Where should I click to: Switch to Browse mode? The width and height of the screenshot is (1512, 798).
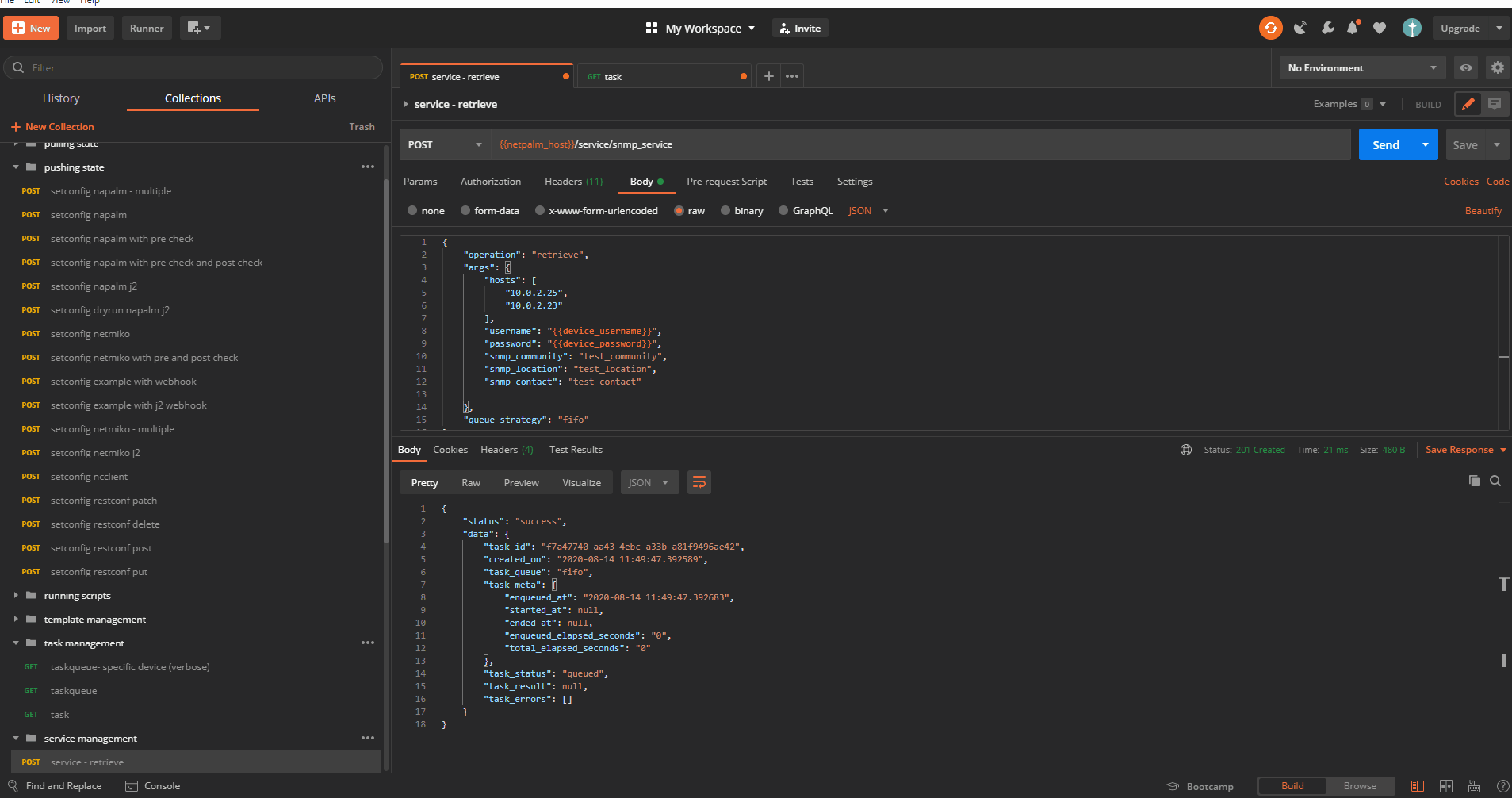coord(1360,786)
